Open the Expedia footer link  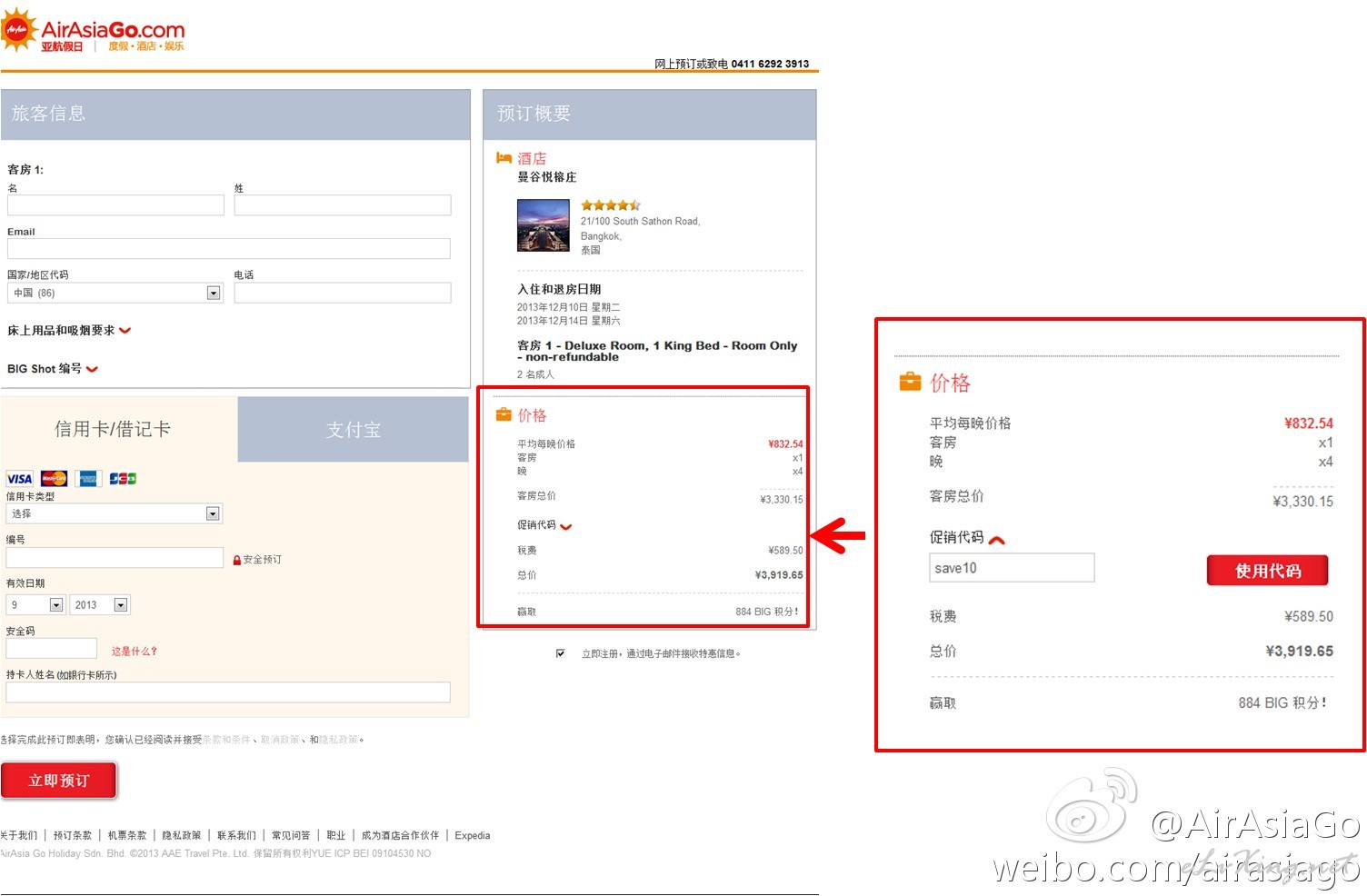(x=473, y=835)
